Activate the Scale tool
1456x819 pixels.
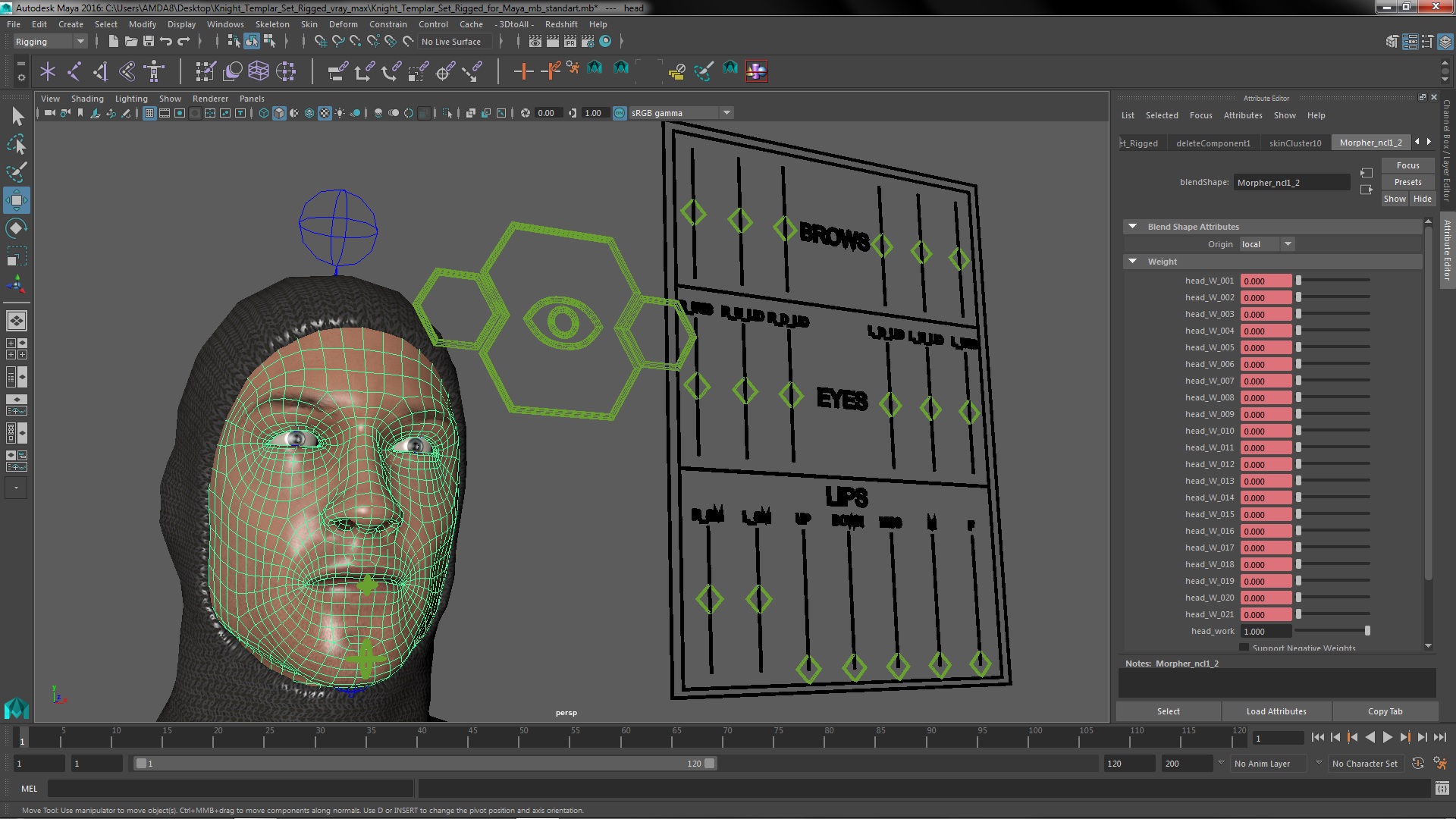click(x=17, y=256)
